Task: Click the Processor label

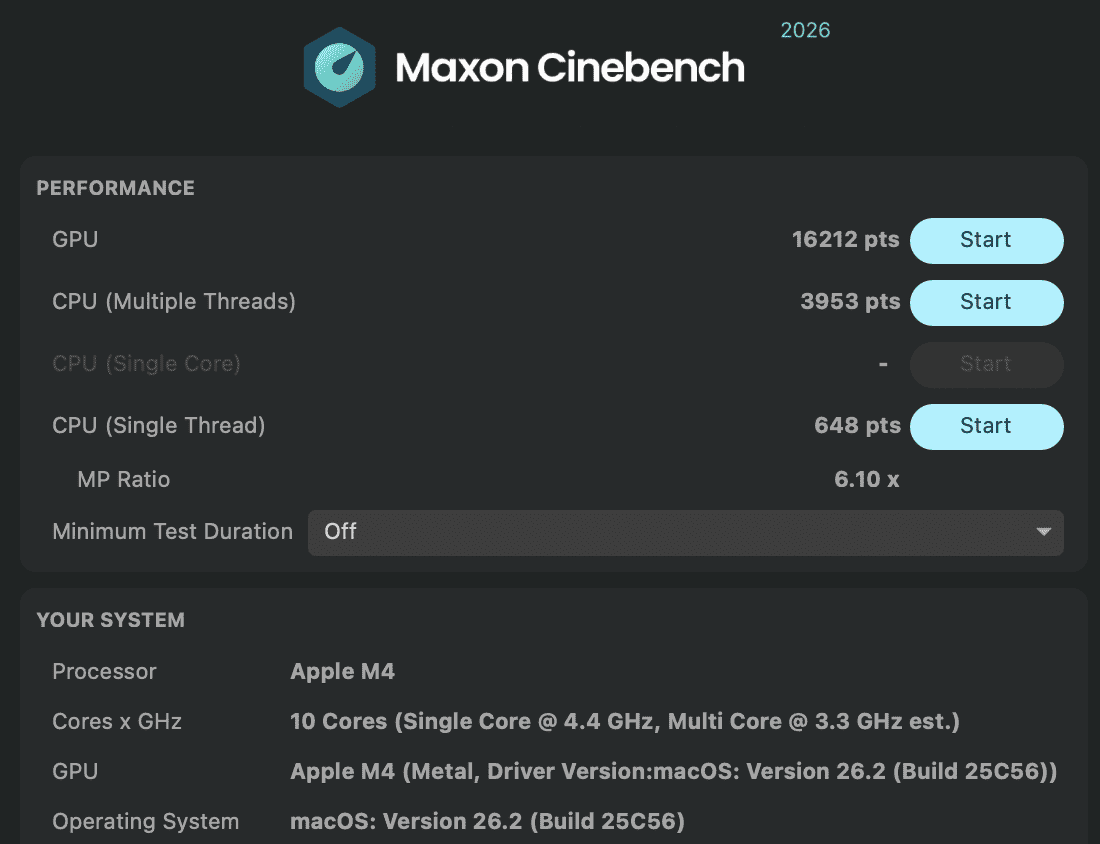Action: (x=105, y=671)
